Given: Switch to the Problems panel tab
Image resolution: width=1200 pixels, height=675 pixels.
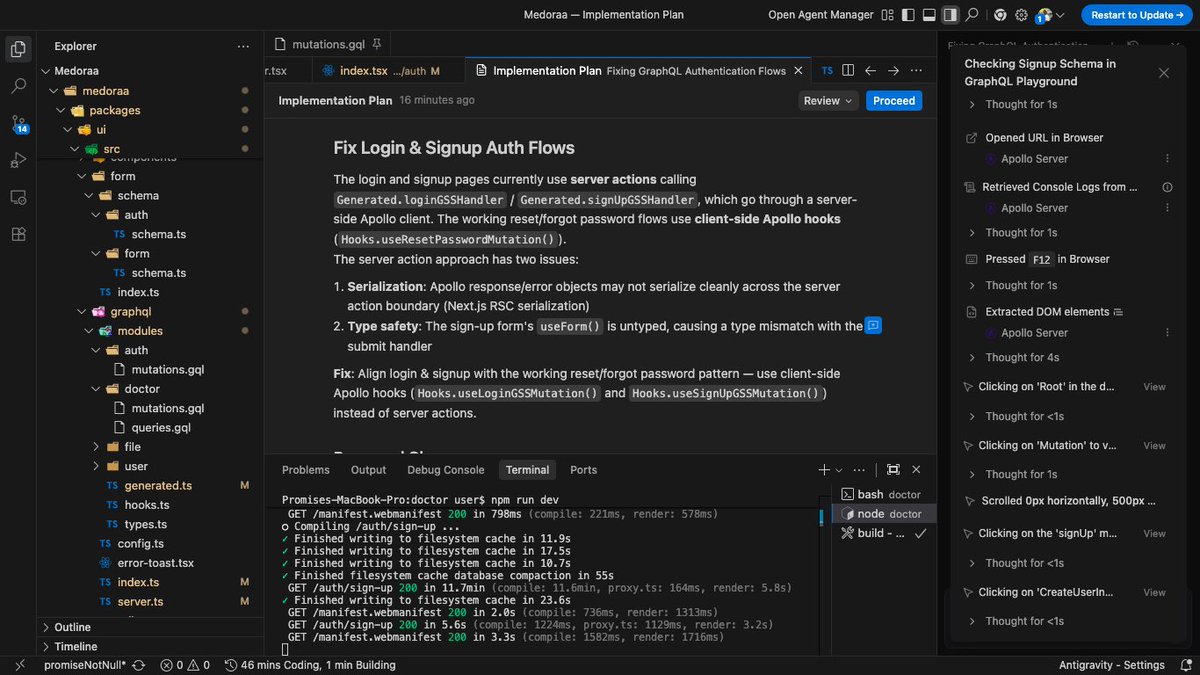Looking at the screenshot, I should point(306,470).
